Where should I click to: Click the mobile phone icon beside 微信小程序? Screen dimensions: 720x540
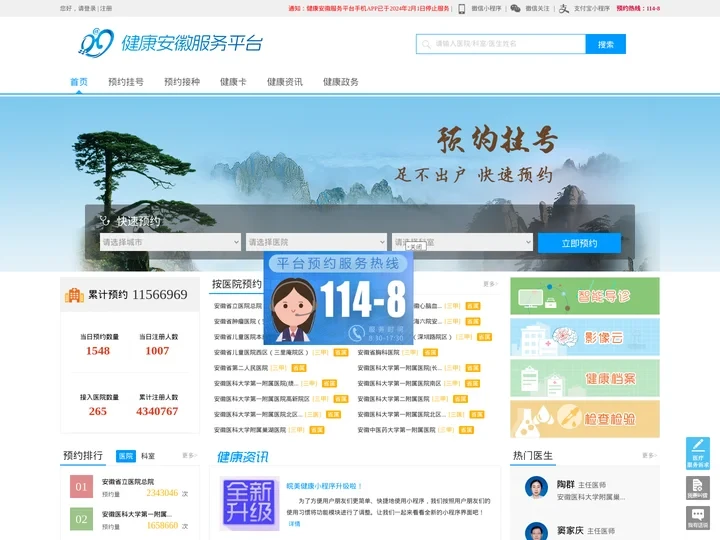click(x=461, y=8)
